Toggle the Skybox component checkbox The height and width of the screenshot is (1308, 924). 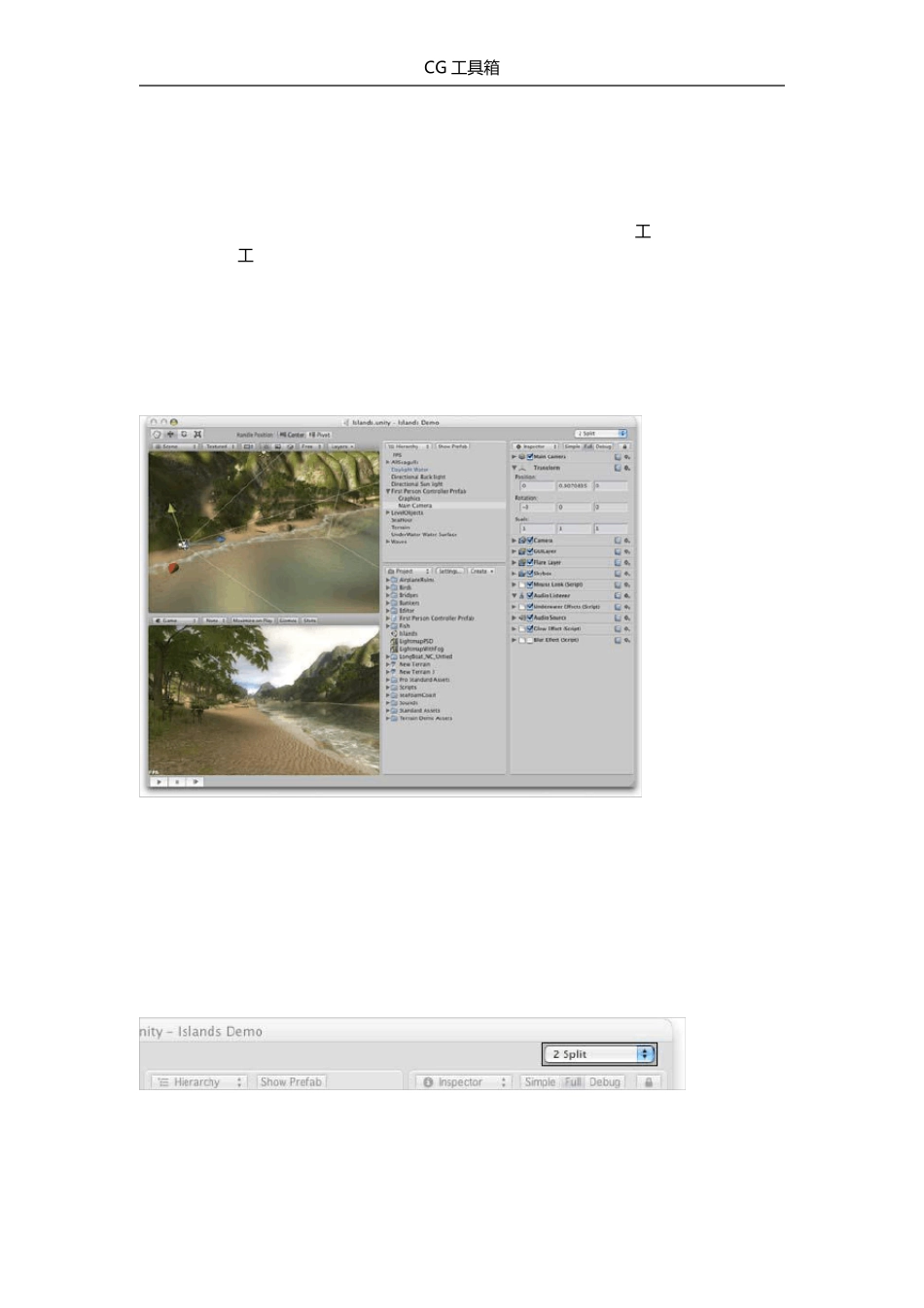530,574
